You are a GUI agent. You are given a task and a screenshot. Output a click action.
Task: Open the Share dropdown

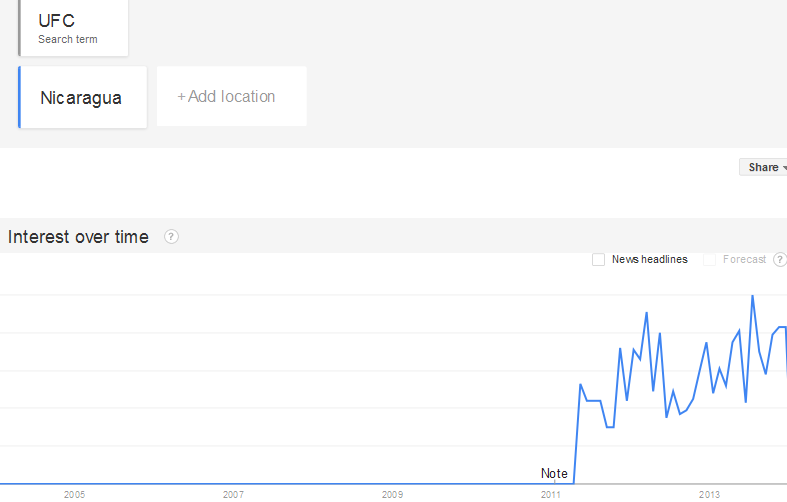[x=767, y=167]
